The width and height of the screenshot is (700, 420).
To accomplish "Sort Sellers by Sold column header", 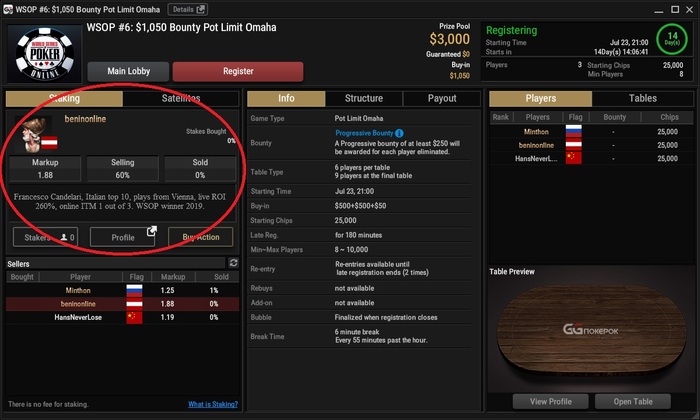I will (x=221, y=277).
